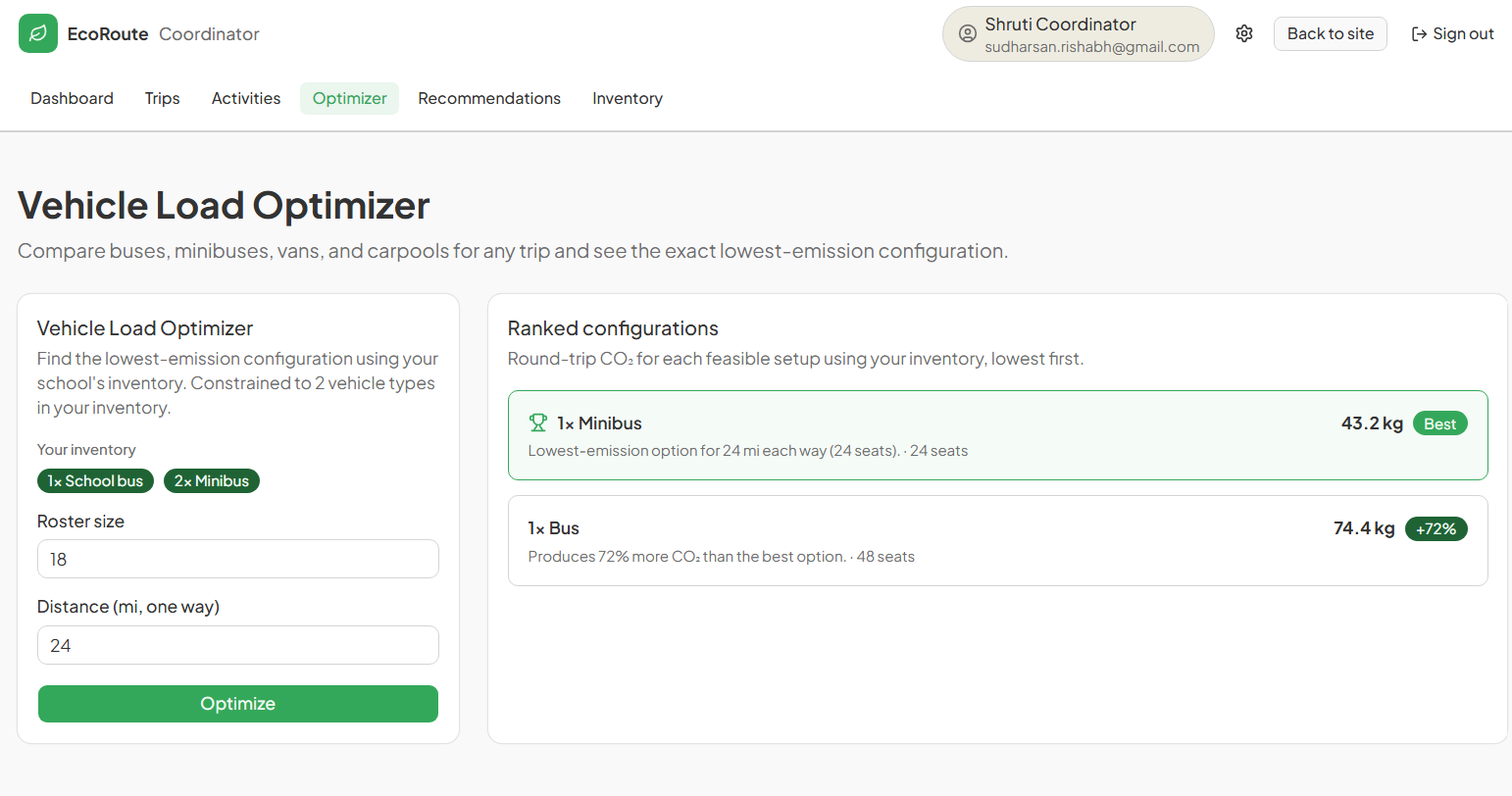1512x796 pixels.
Task: Click the 2× Minibus inventory chip
Action: point(212,481)
